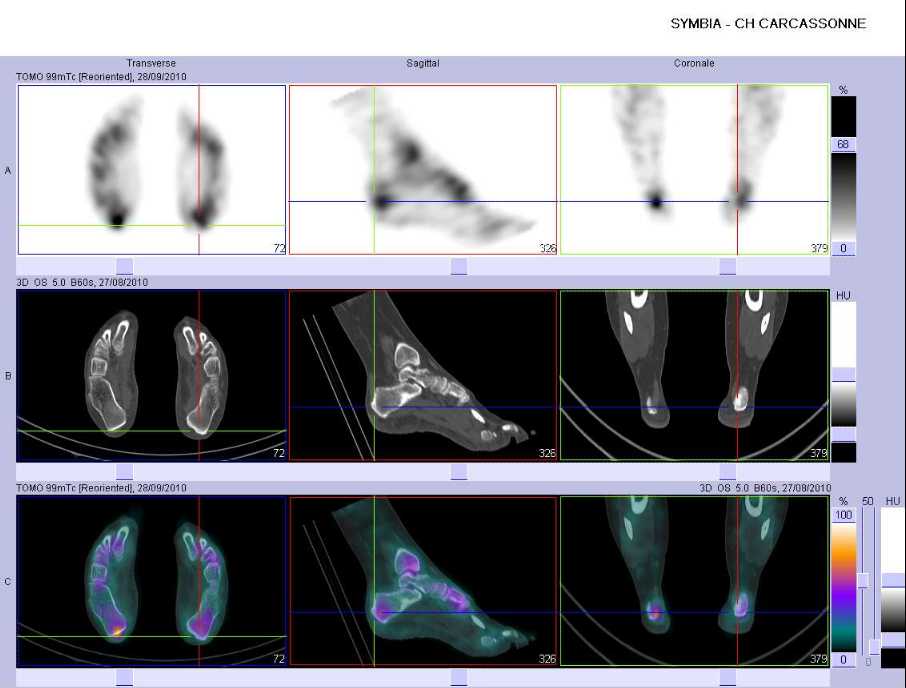Click the row label B
Screen dimensions: 906x688
tap(8, 376)
